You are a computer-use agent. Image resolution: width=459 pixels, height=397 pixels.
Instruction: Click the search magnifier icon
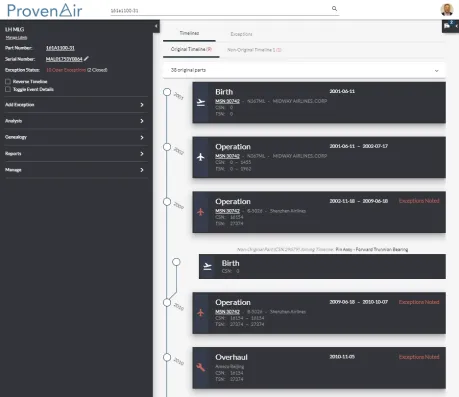pos(334,9)
